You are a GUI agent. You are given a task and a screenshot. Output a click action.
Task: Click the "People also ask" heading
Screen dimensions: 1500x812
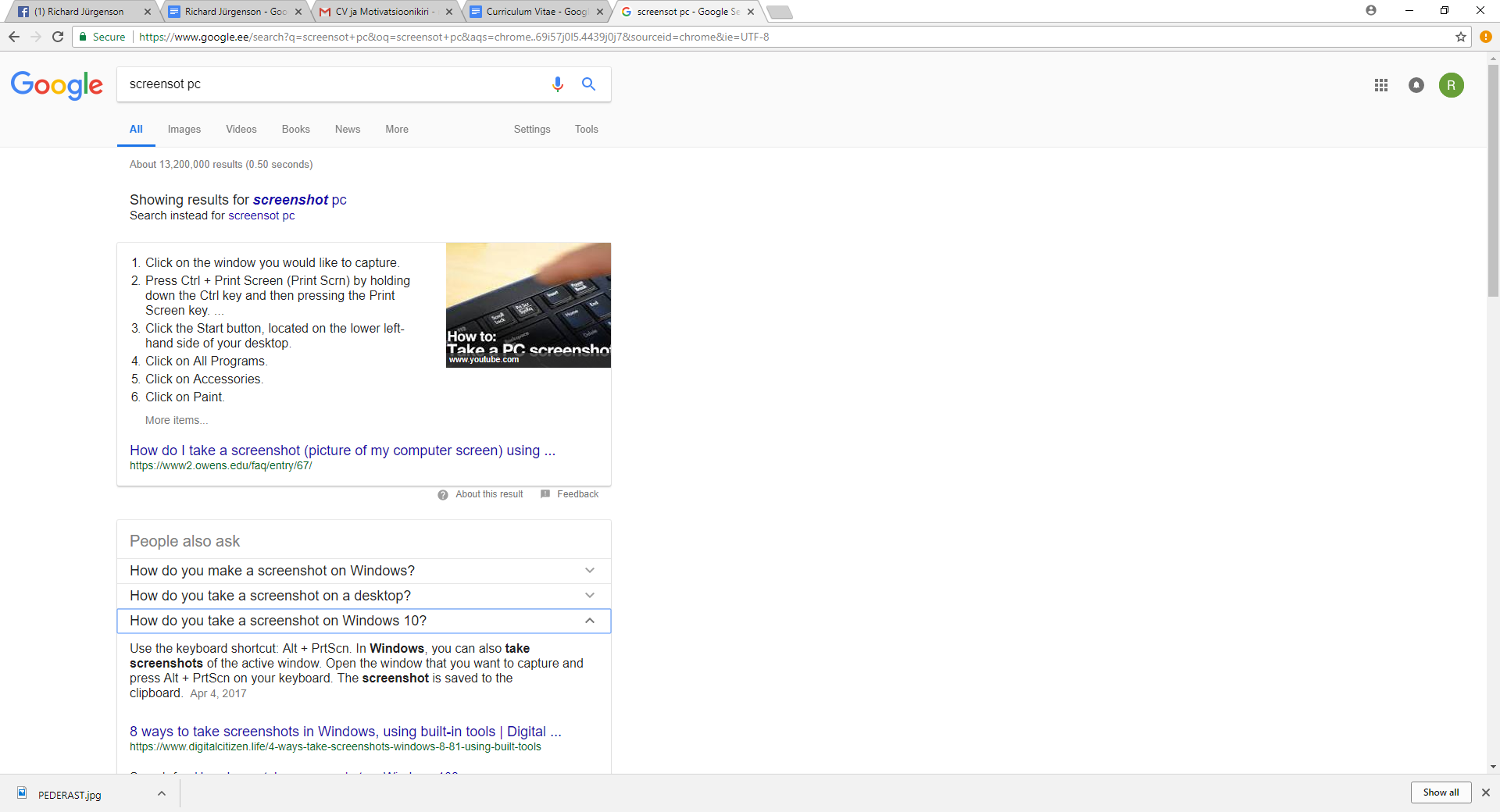click(185, 542)
